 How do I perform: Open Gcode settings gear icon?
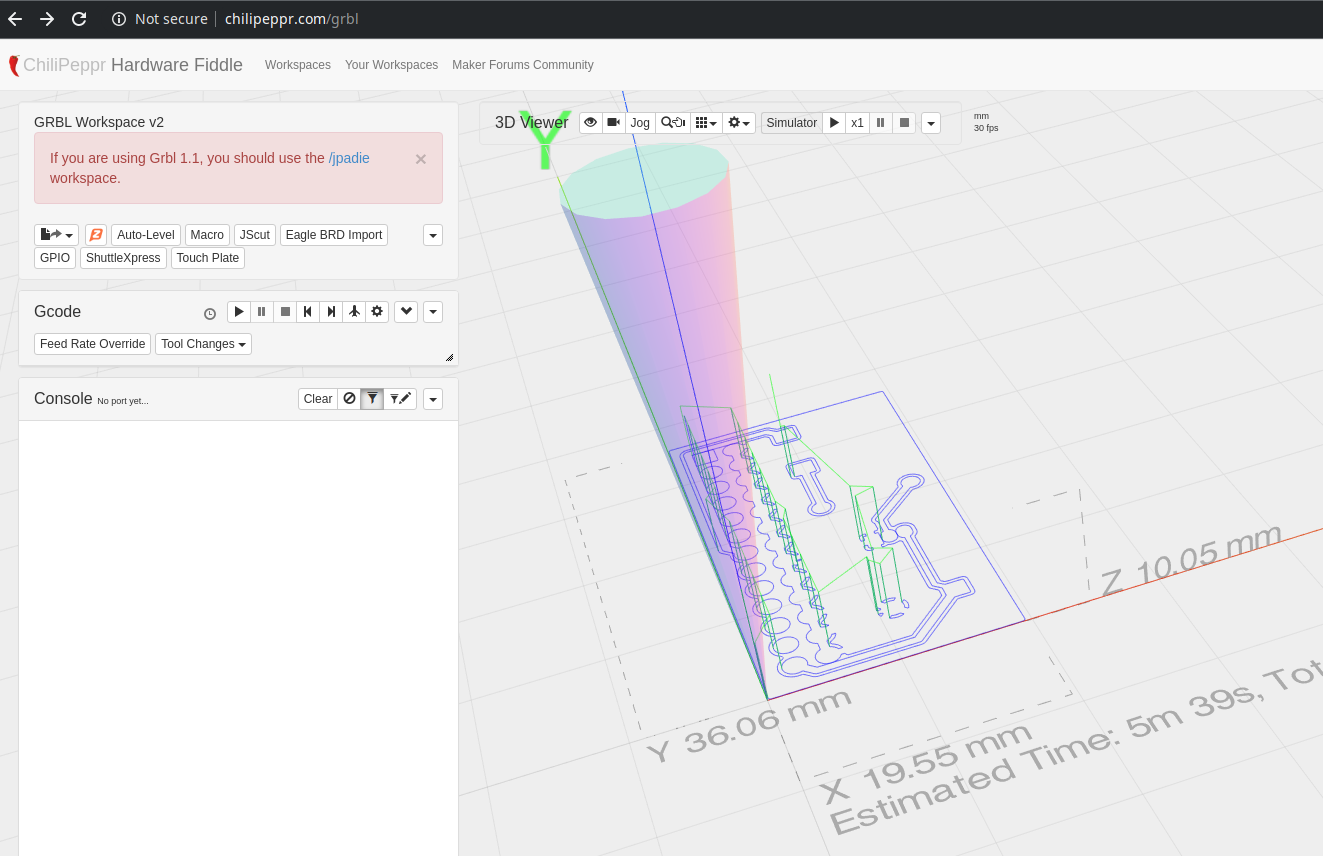click(x=377, y=312)
